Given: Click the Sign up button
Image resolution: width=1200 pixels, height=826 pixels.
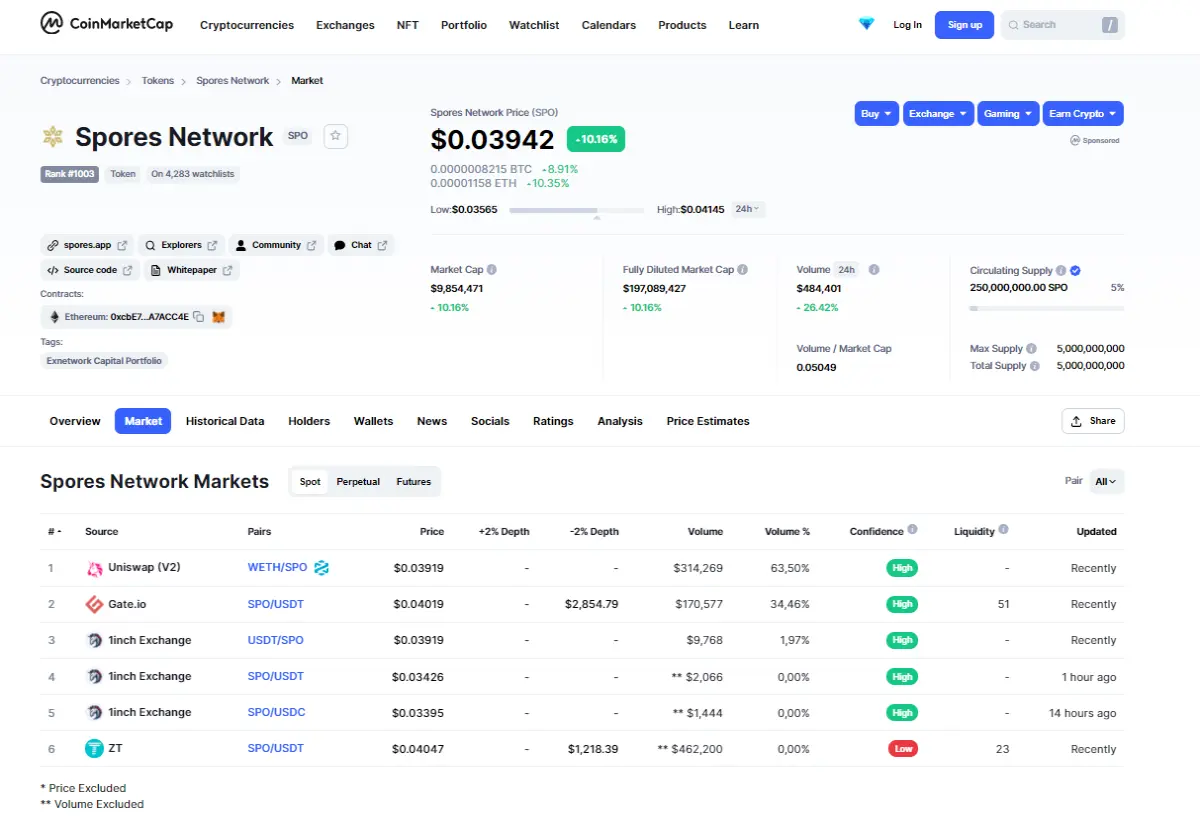Looking at the screenshot, I should 964,25.
